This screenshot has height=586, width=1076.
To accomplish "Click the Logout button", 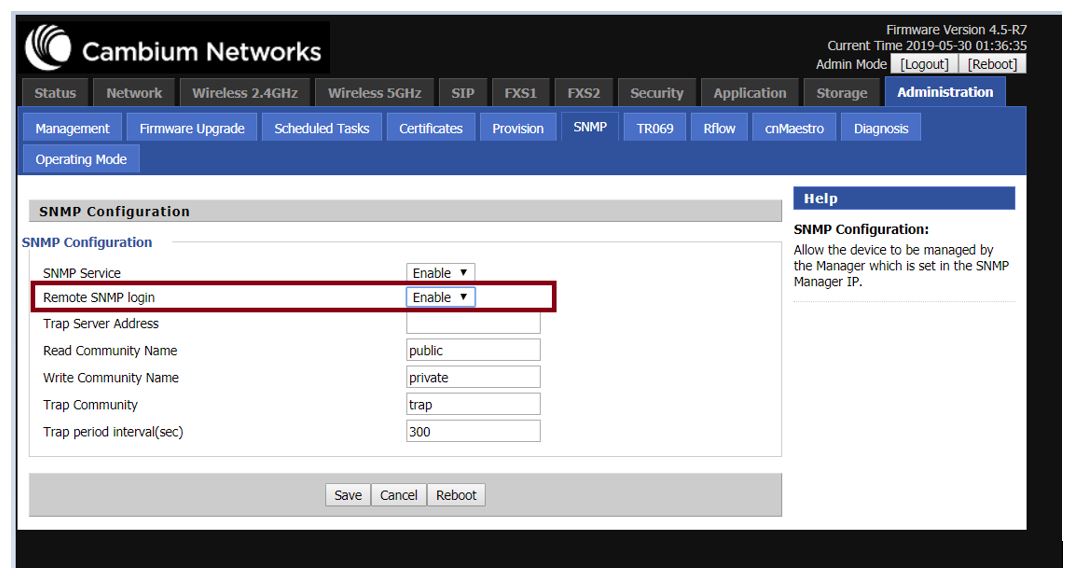I will tap(924, 64).
